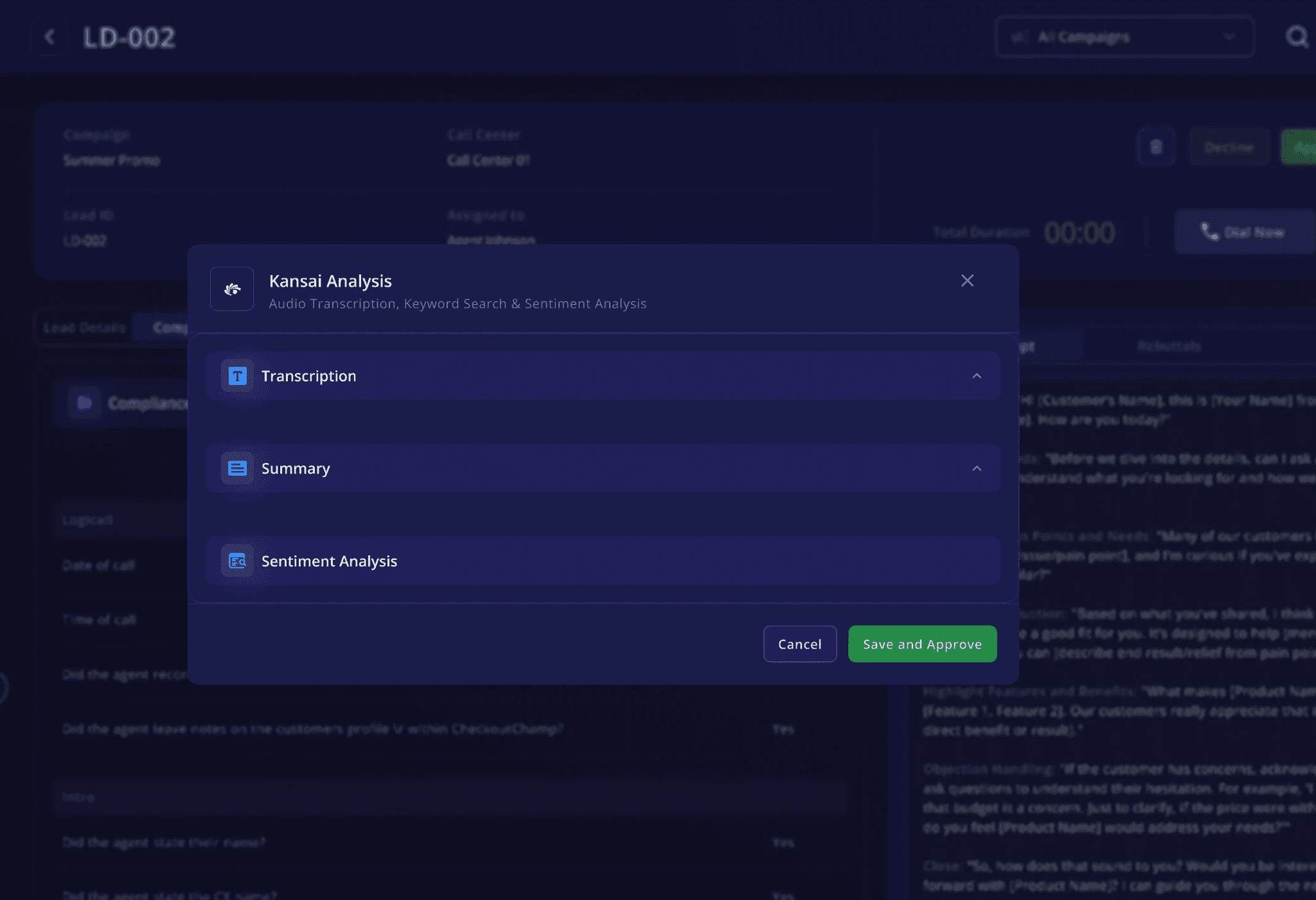Screen dimensions: 1316x900
Task: Click the Summary lines icon
Action: (237, 469)
